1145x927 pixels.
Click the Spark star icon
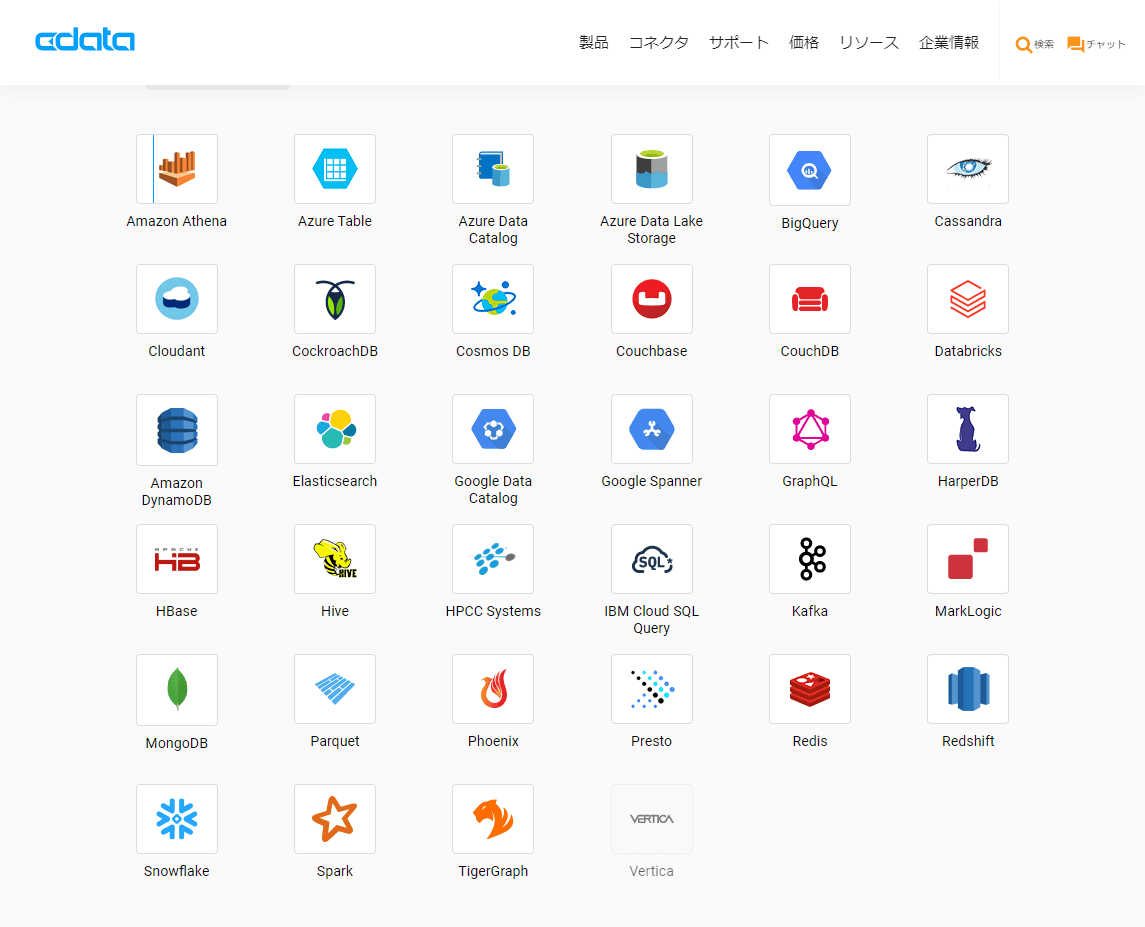click(334, 819)
